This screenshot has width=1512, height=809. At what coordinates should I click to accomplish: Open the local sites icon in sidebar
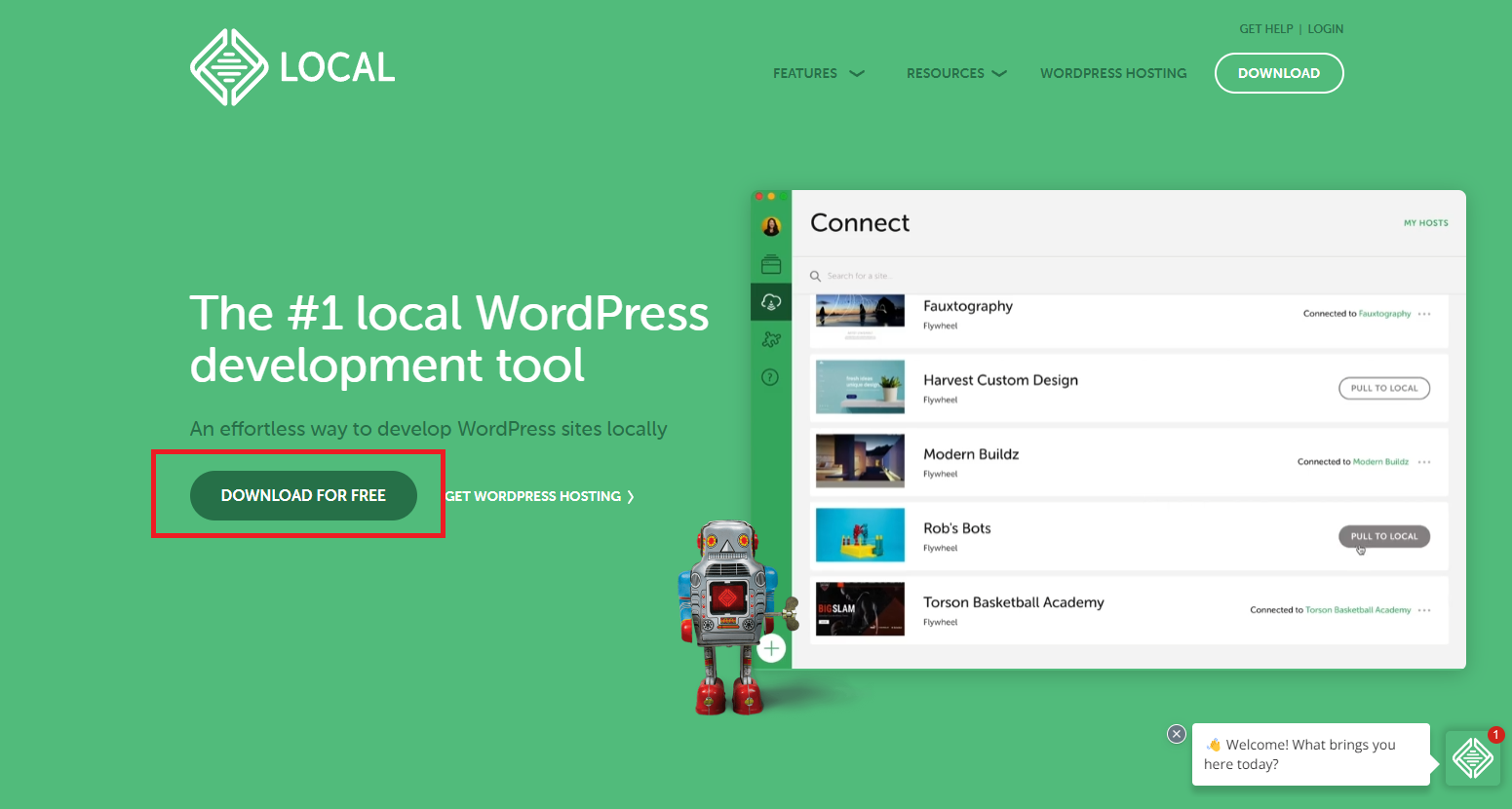point(771,264)
